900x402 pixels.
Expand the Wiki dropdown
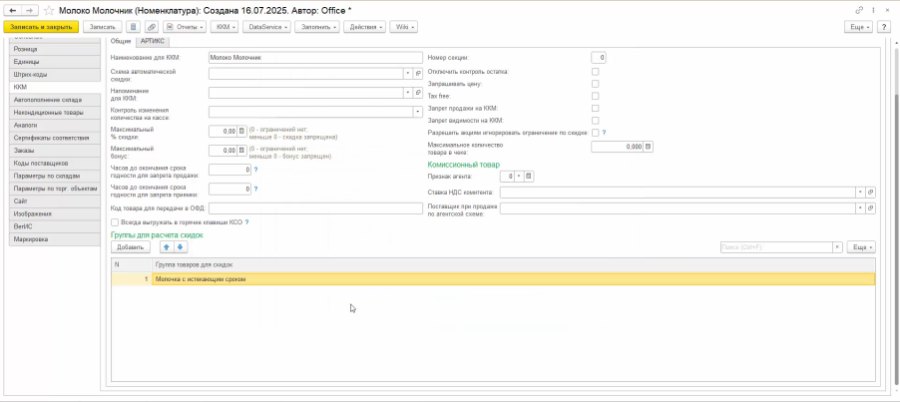(404, 27)
